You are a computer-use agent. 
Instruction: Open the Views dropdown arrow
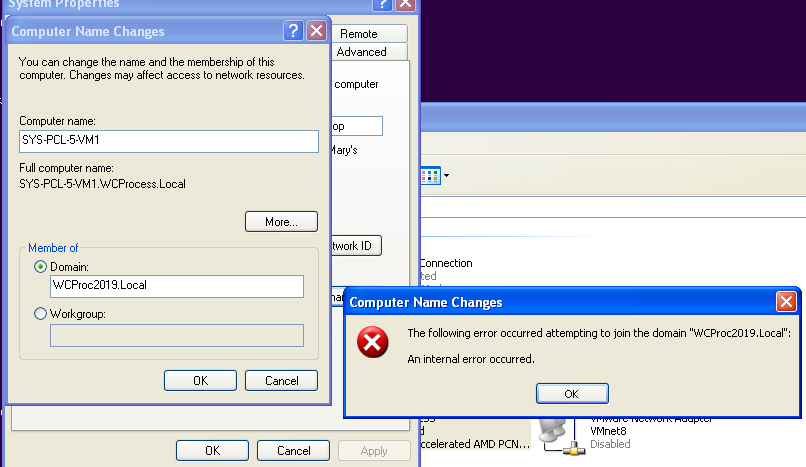point(446,177)
